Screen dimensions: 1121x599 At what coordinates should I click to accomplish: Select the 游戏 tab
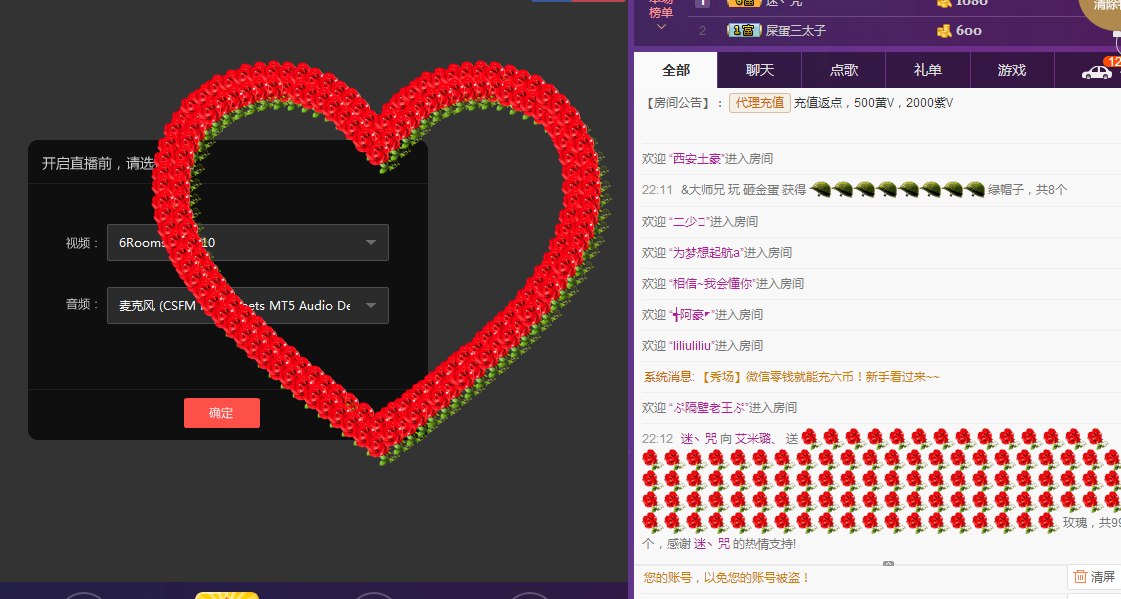(x=1012, y=70)
